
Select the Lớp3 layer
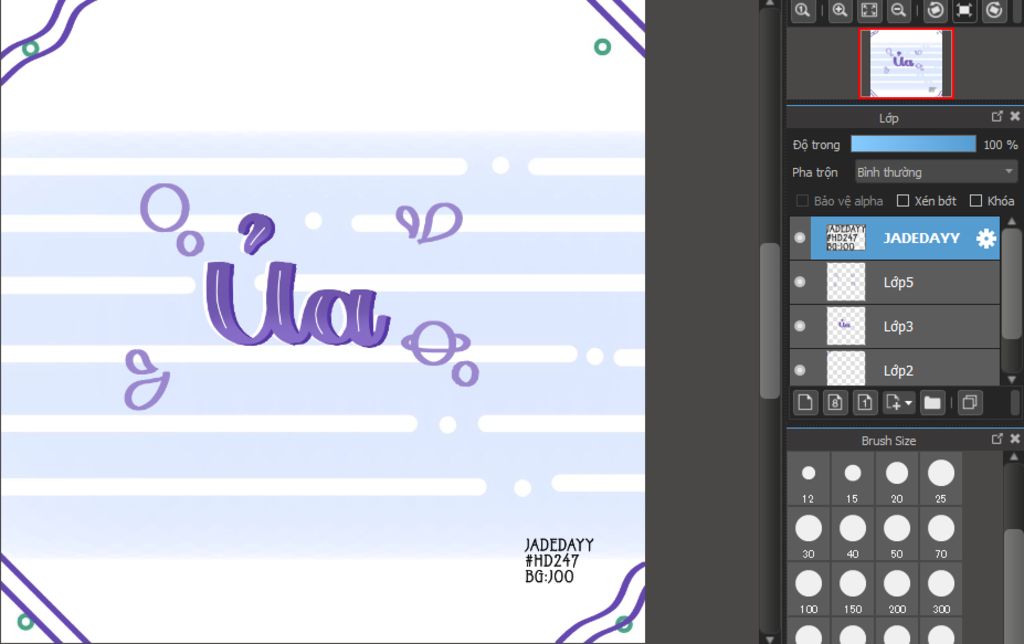904,326
